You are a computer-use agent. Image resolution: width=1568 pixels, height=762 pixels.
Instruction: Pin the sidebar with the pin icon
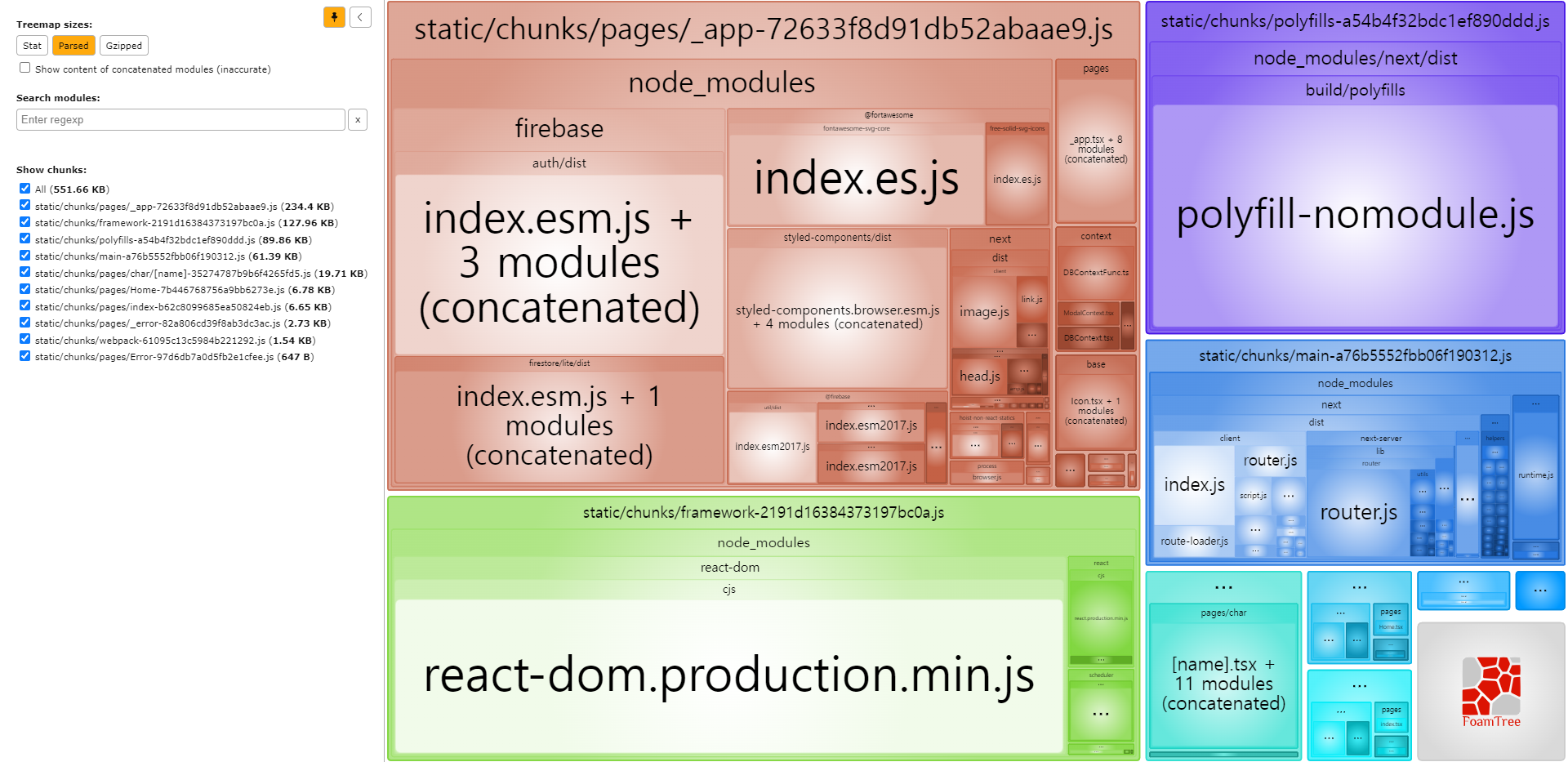point(334,17)
